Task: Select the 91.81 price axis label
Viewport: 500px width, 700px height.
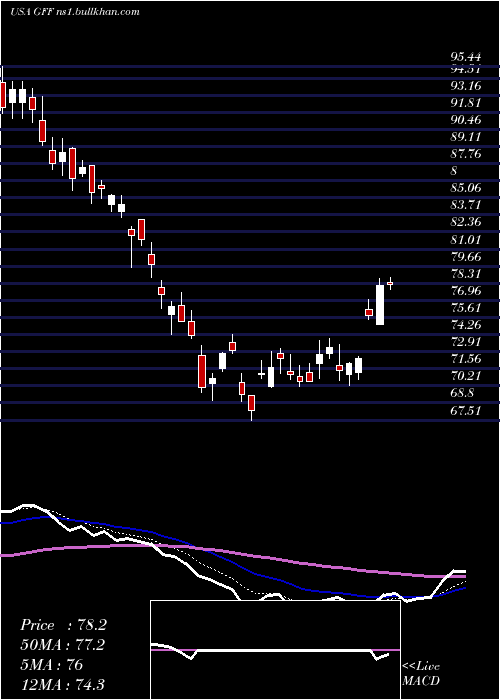Action: click(x=466, y=103)
